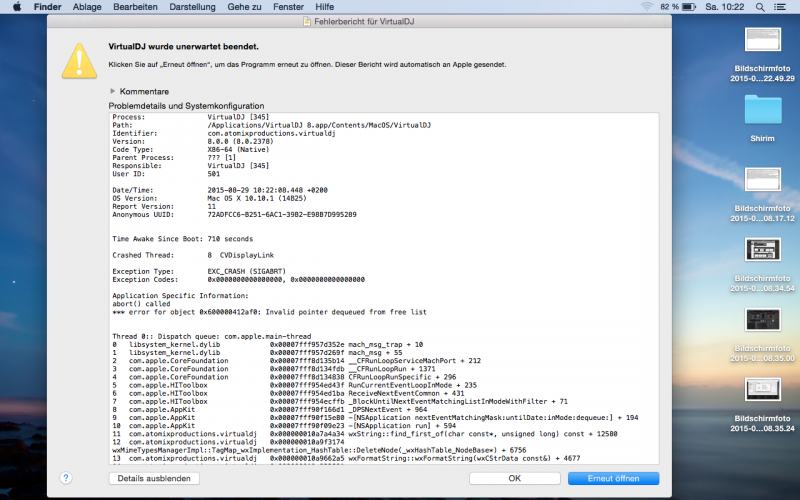The image size is (800, 500).
Task: Click 'Crashed Thread: 8 CVDisplayLink' line
Action: (x=193, y=255)
